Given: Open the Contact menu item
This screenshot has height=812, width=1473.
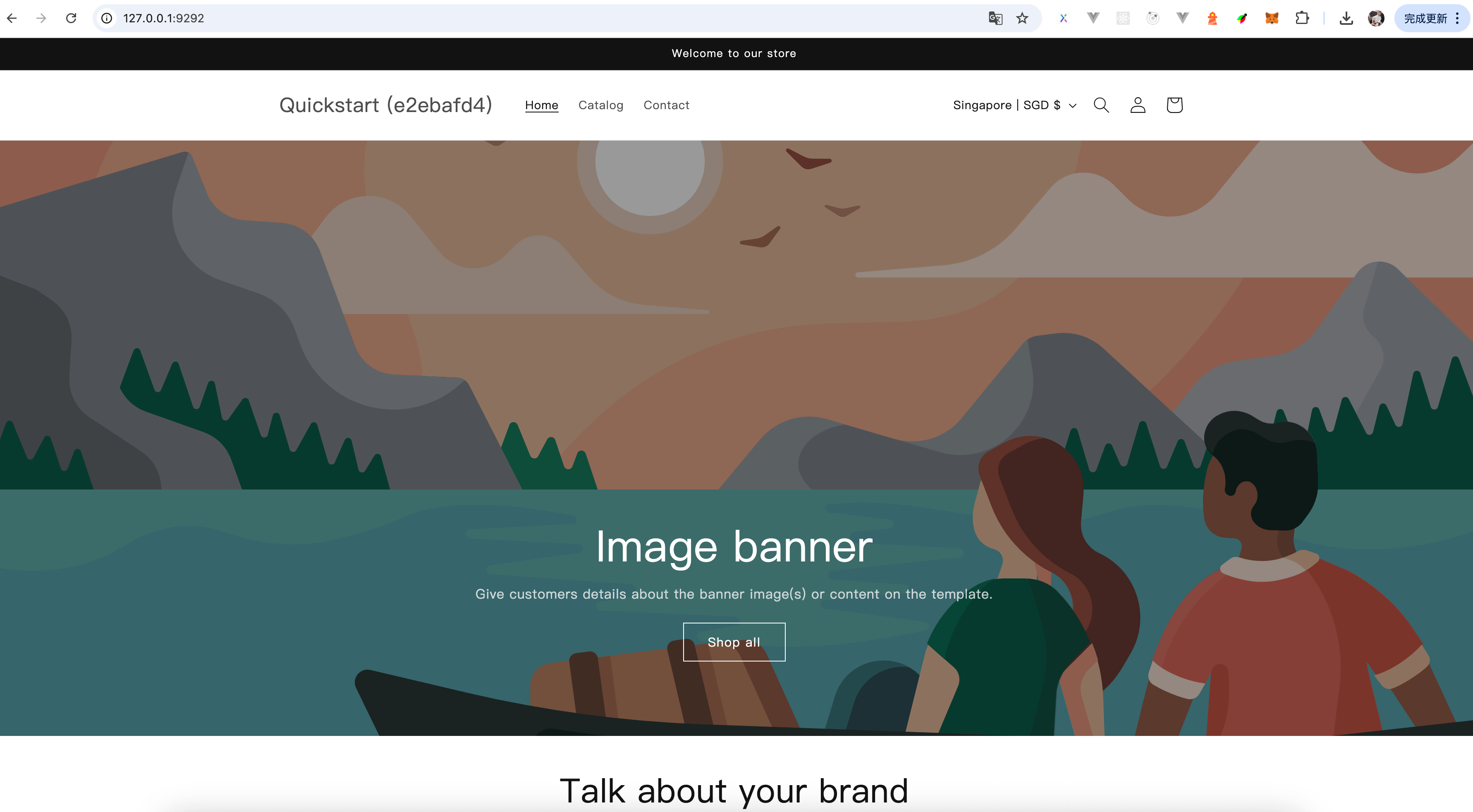Looking at the screenshot, I should coord(666,105).
